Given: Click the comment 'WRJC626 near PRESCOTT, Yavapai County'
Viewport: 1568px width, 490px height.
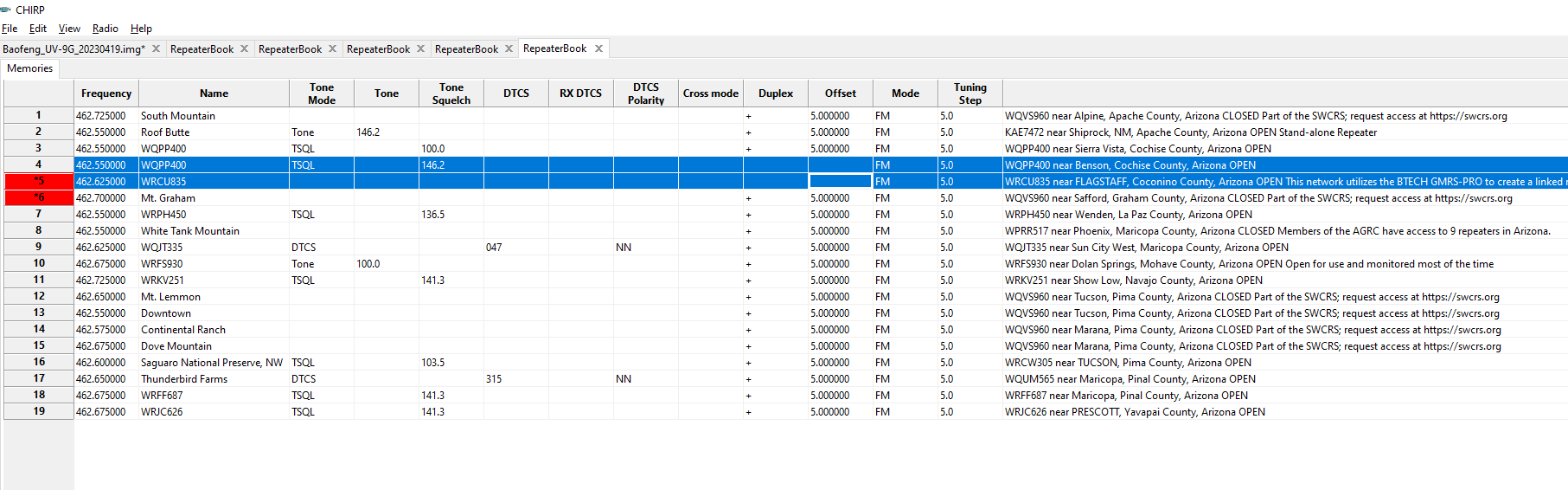Looking at the screenshot, I should click(1285, 411).
